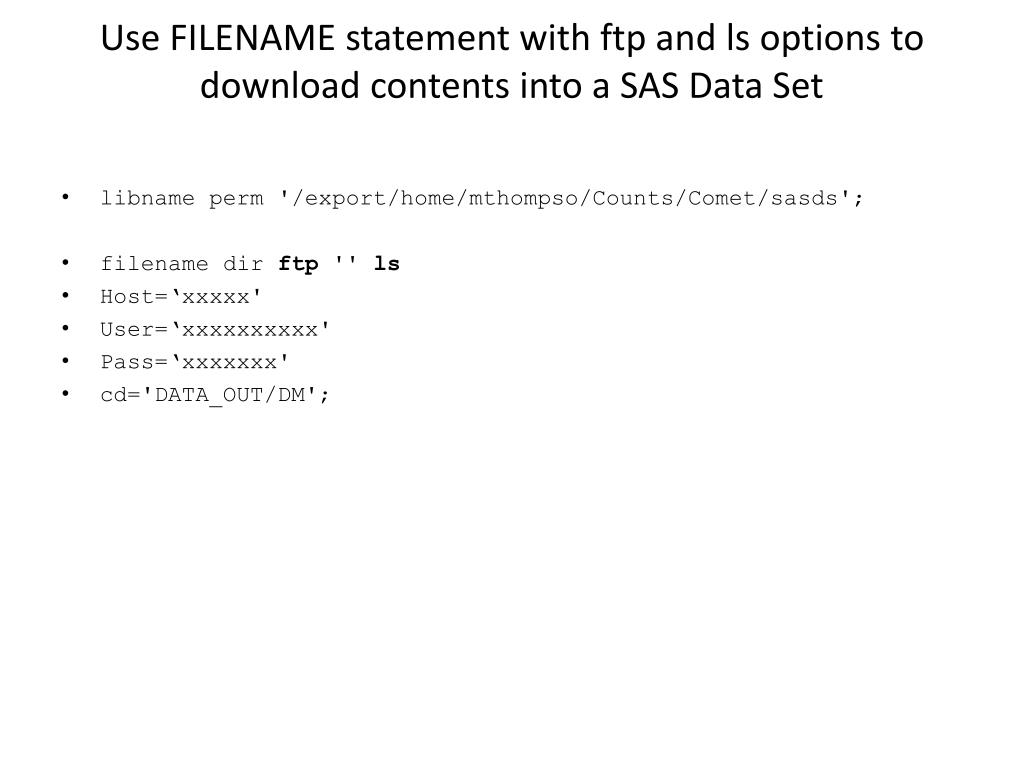Click the Pass='xxxxxxx' line
This screenshot has width=1024, height=768.
(195, 362)
